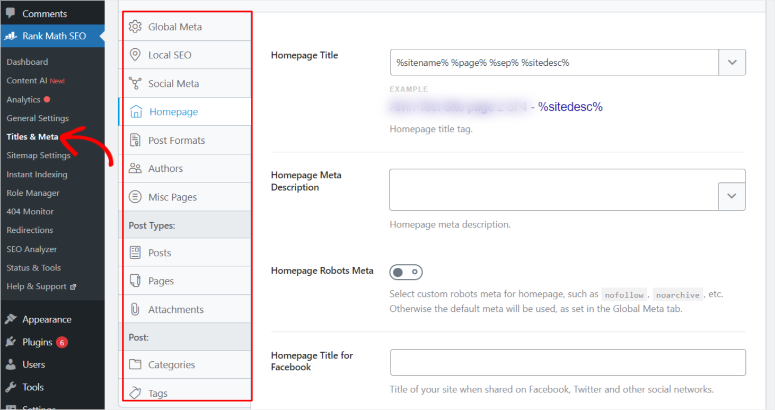This screenshot has height=410, width=775.
Task: Open the Users menu
Action: coord(34,365)
